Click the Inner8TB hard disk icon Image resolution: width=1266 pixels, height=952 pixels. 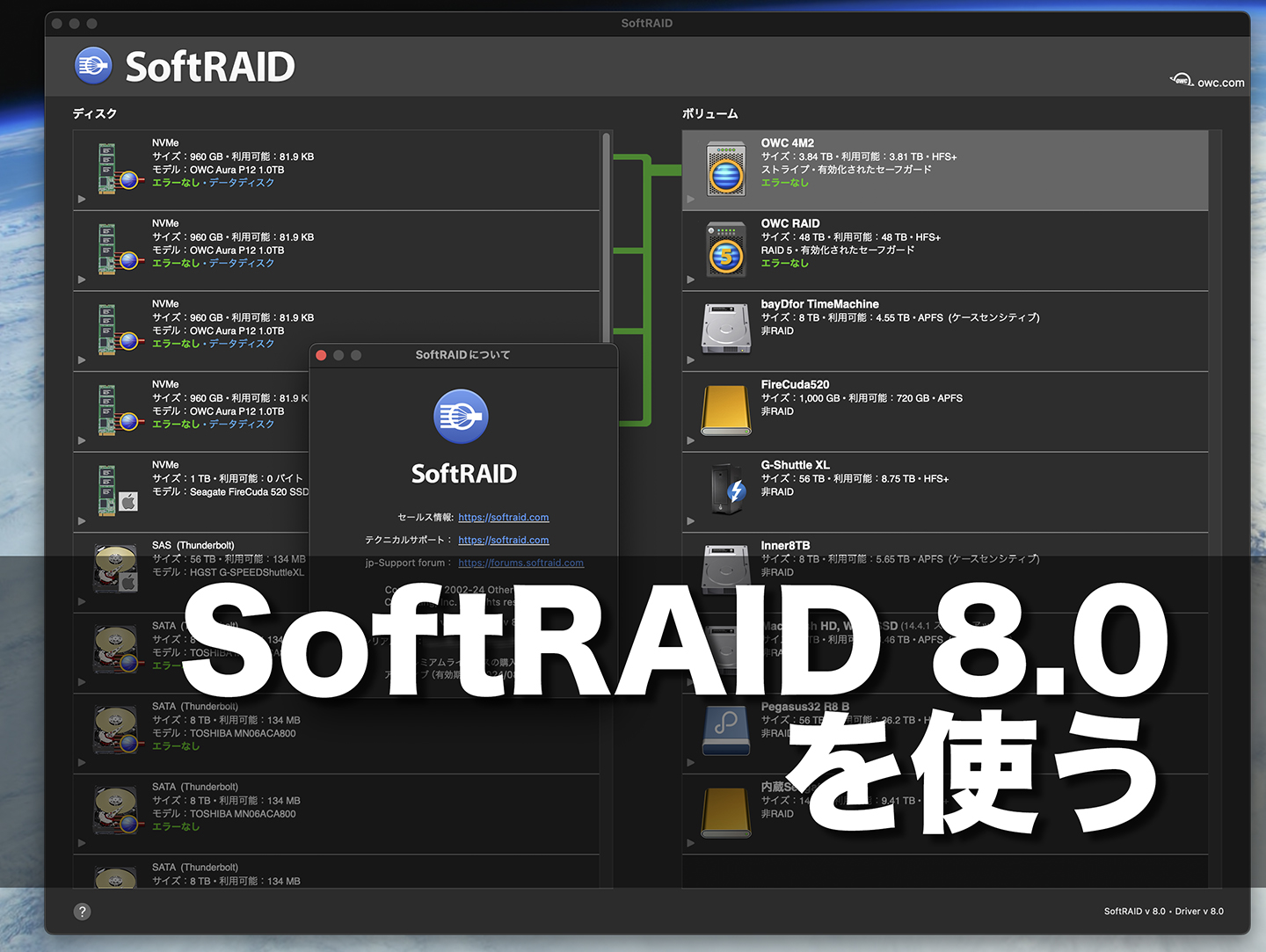pyautogui.click(x=724, y=567)
